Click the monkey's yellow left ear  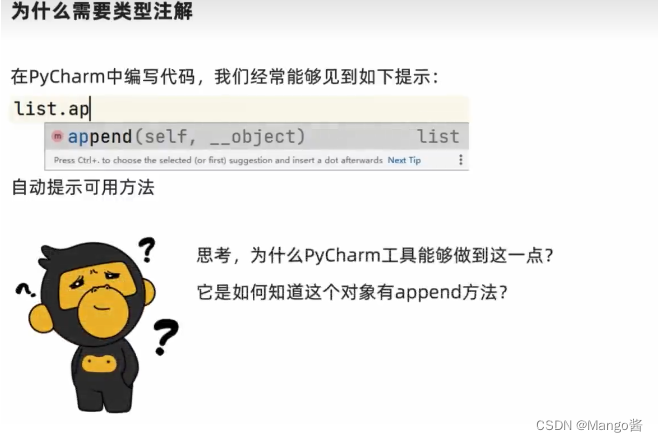pos(40,318)
